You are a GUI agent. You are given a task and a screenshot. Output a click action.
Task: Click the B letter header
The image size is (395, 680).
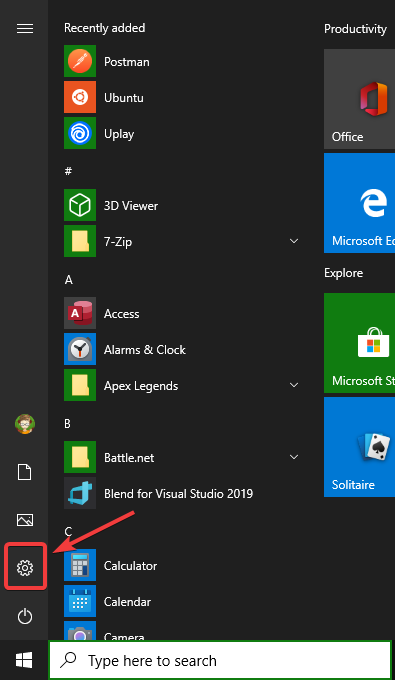(x=68, y=424)
